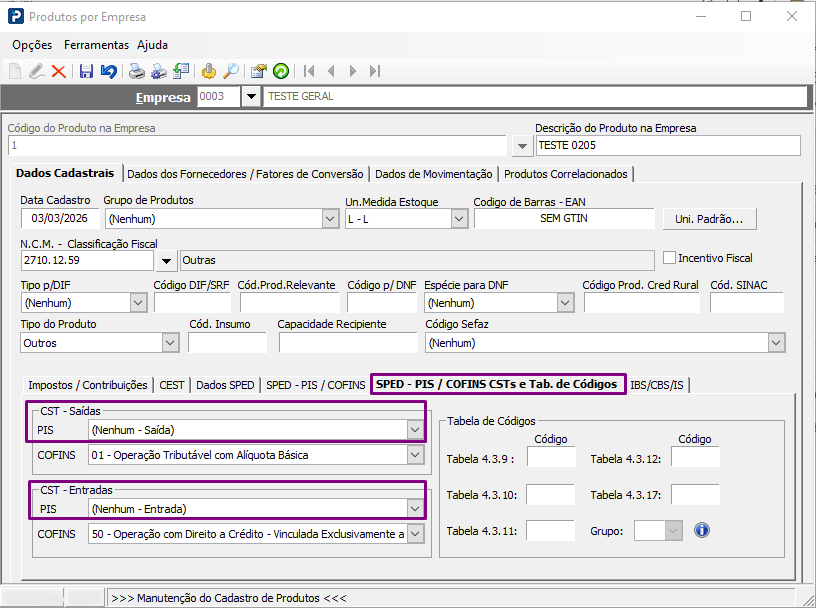The width and height of the screenshot is (816, 608).
Task: Click the Tabela 4.3.9 código field
Action: pyautogui.click(x=552, y=457)
